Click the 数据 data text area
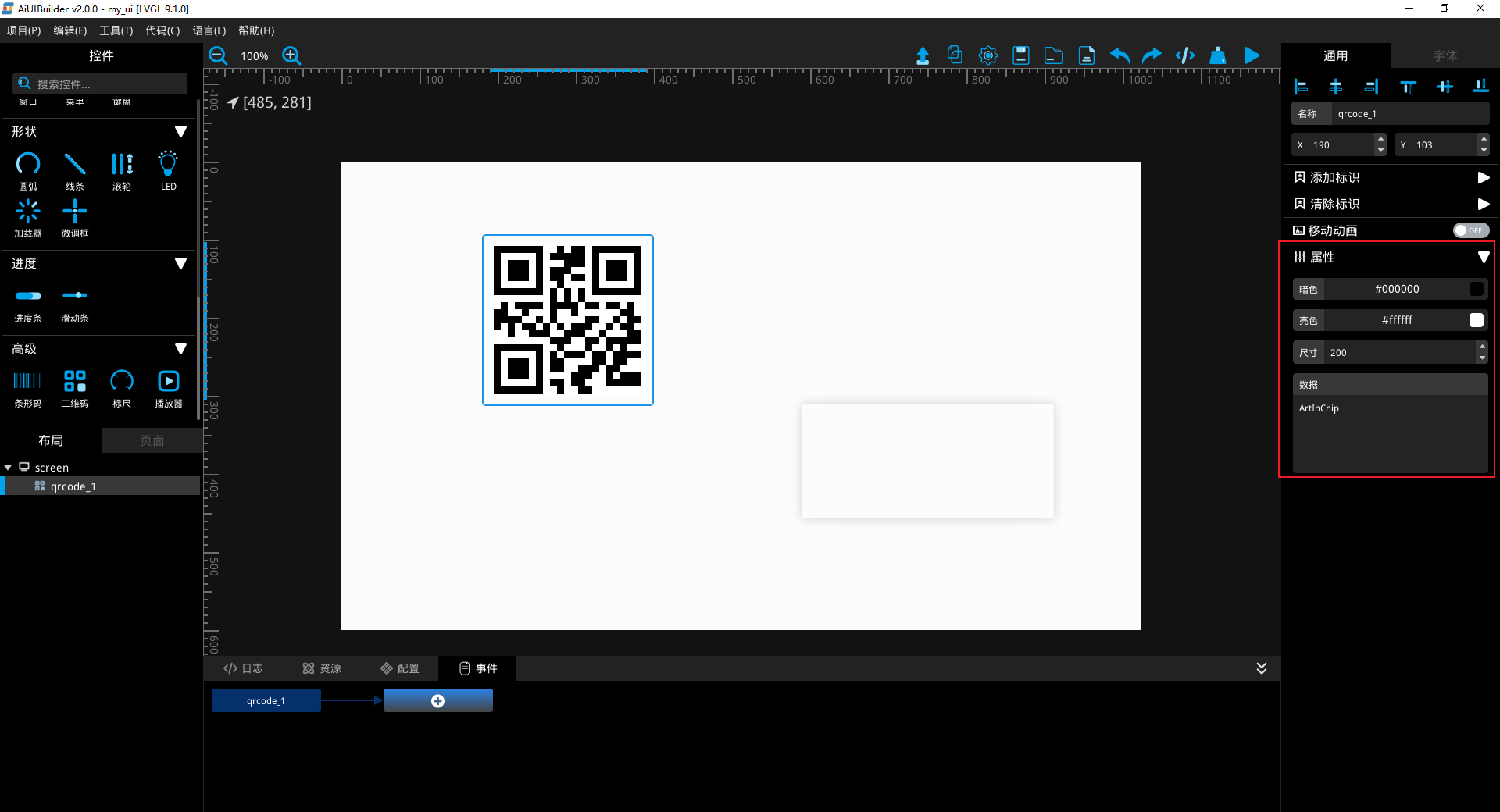 [1390, 433]
